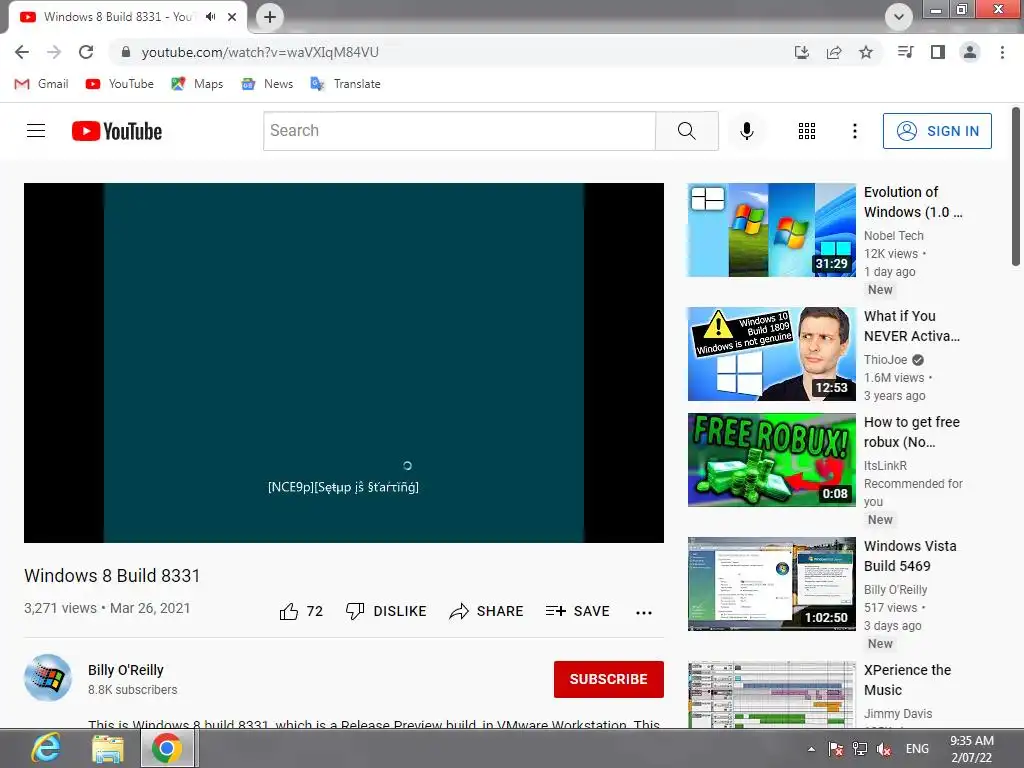Click the Nobel Tech channel name
The image size is (1024, 768).
tap(893, 236)
